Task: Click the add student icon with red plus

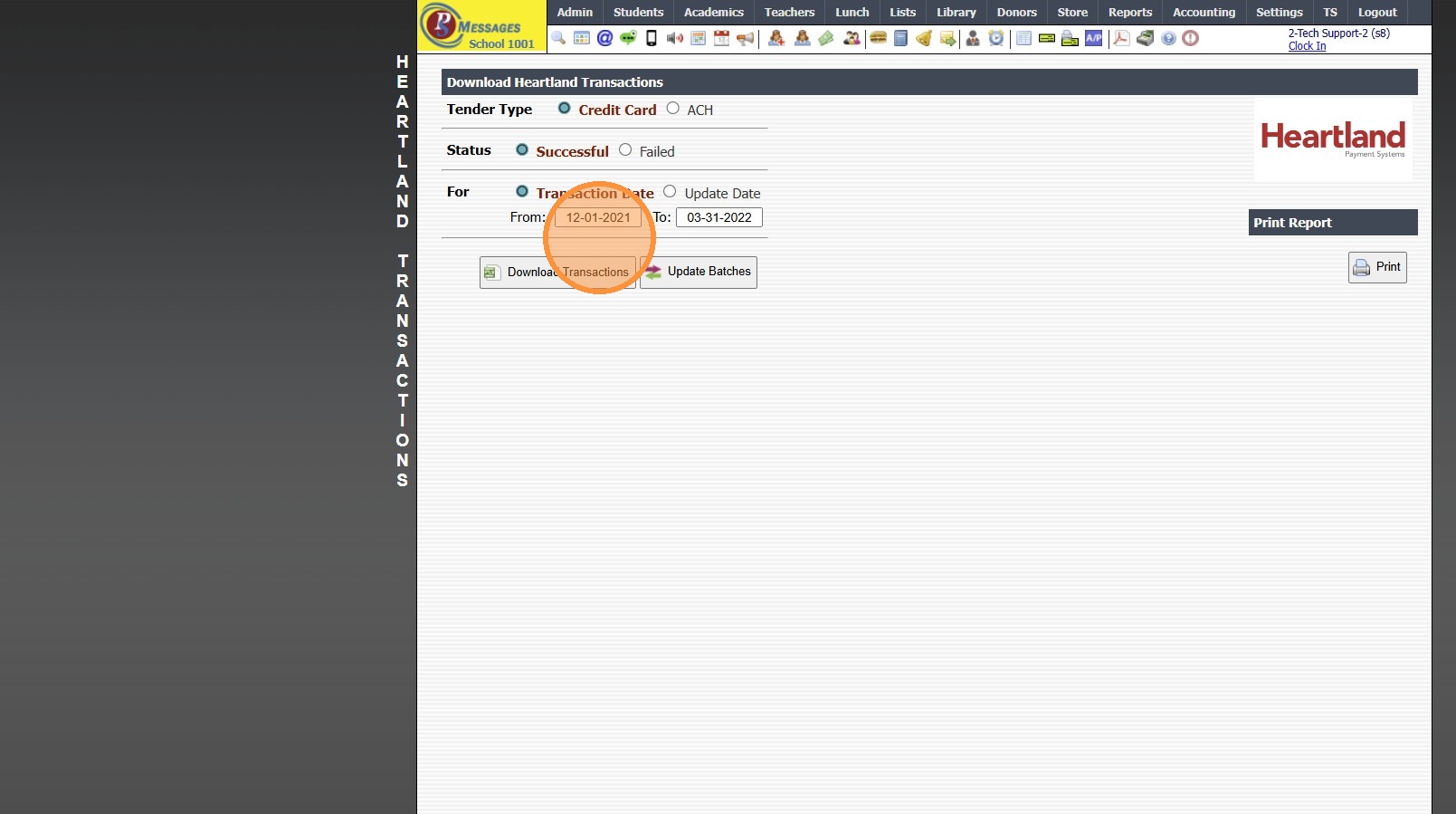Action: tap(776, 38)
